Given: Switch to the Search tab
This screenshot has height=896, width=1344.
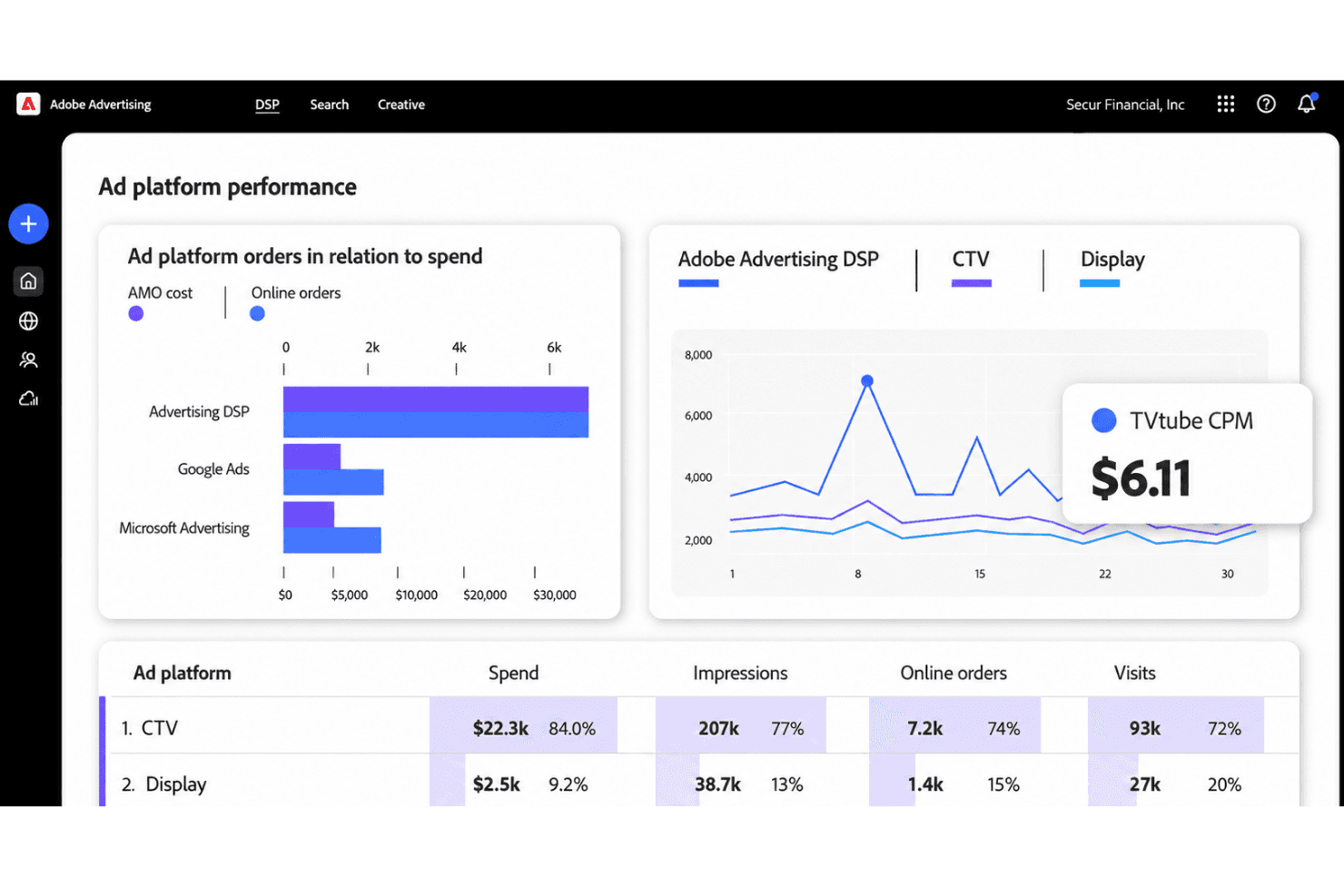Looking at the screenshot, I should (329, 105).
